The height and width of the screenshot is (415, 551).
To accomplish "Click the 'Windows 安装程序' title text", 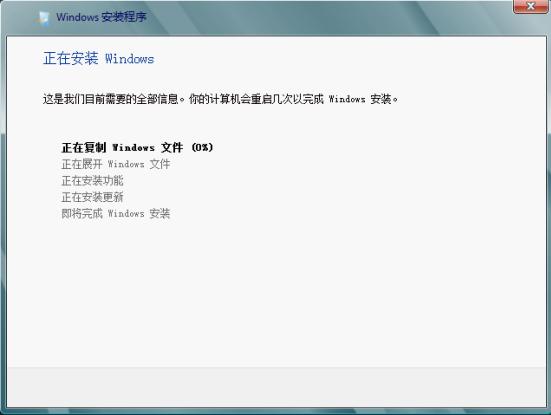I will (101, 17).
